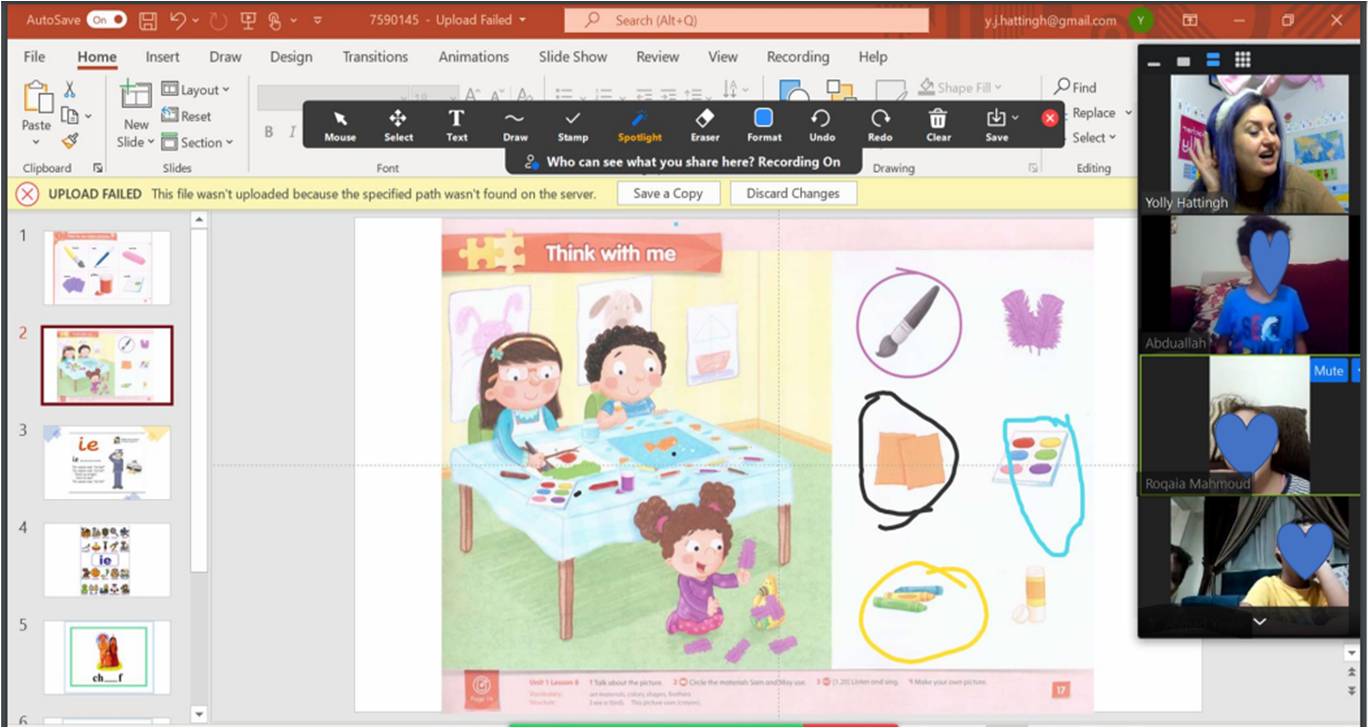Mute Roqaia Mahmoud in Zoom
Viewport: 1369px width, 728px height.
pyautogui.click(x=1328, y=370)
